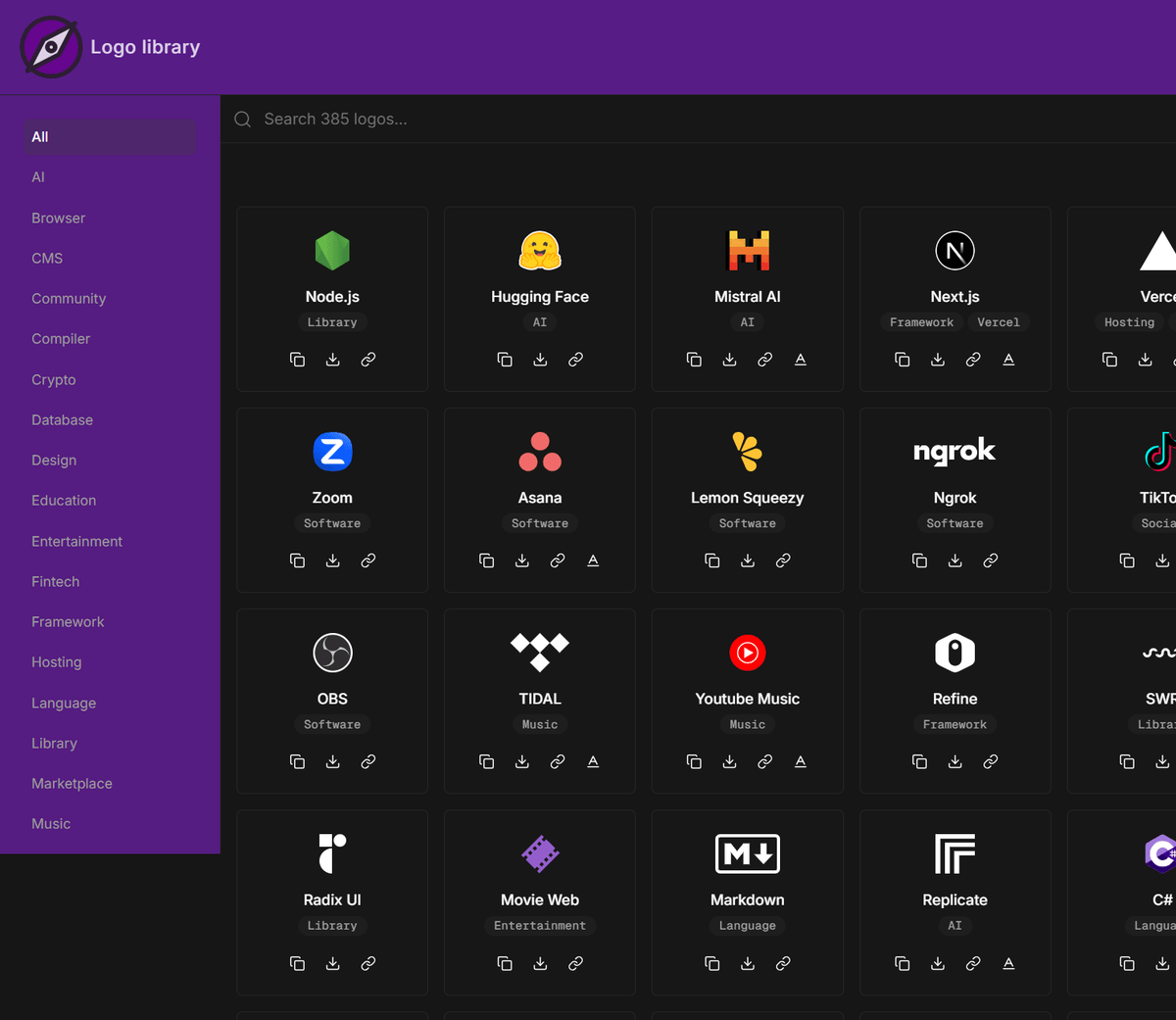Click the Library tag under Radix UI
The width and height of the screenshot is (1176, 1020).
tap(332, 926)
